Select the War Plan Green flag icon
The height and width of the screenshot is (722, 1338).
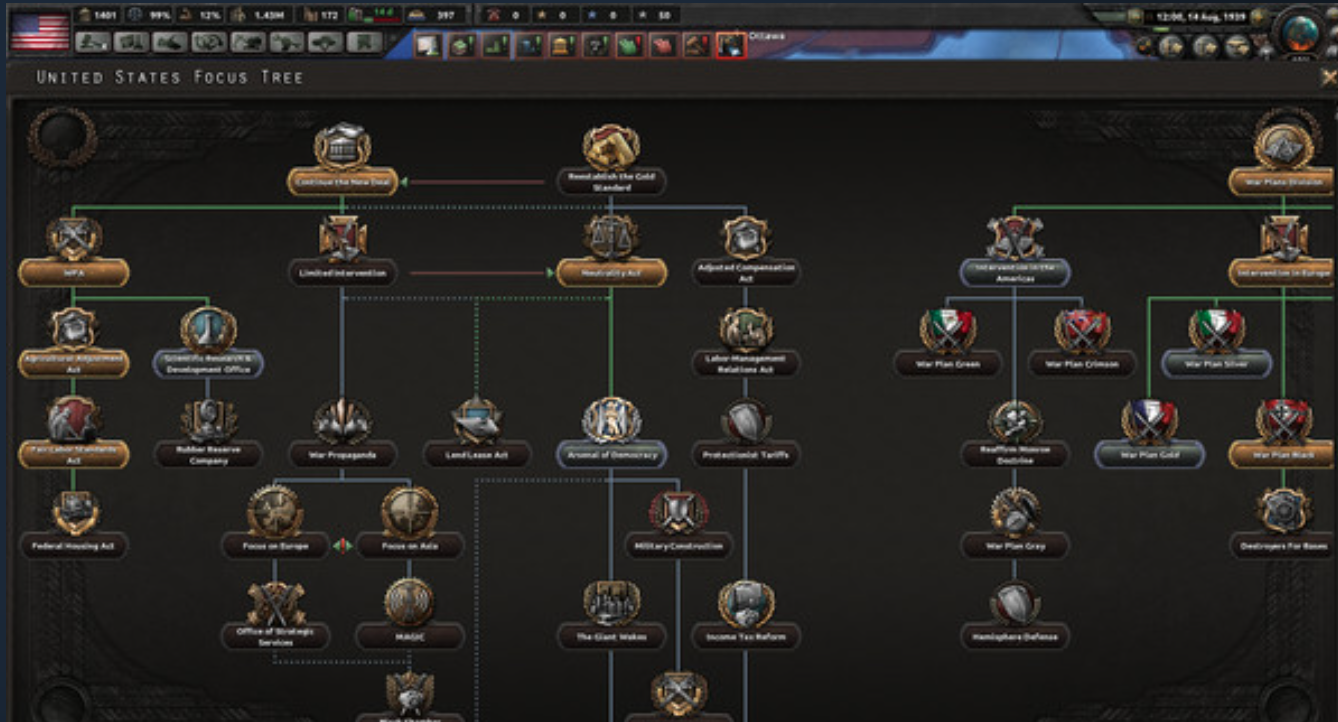coord(947,330)
